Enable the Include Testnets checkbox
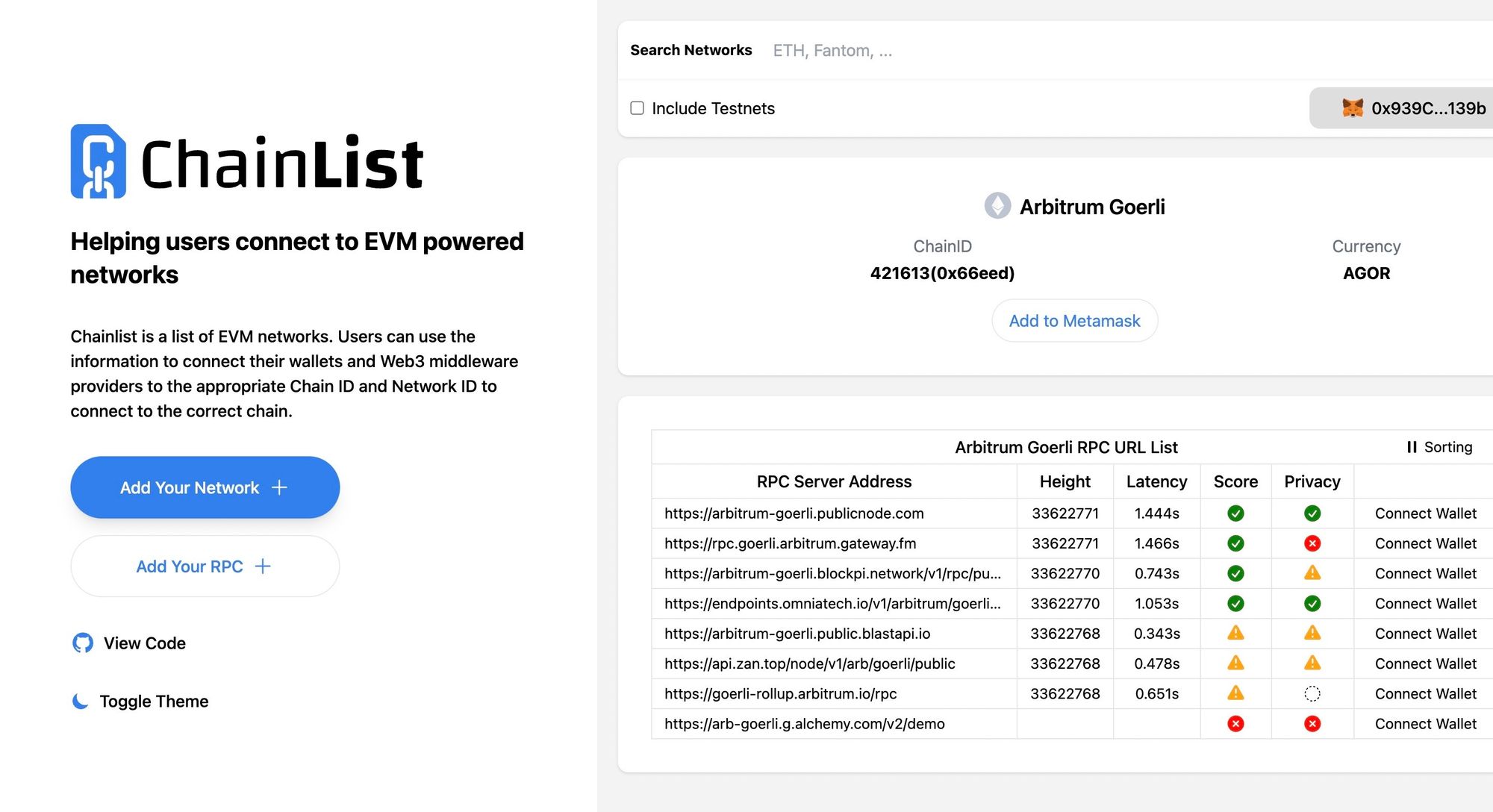 point(637,108)
